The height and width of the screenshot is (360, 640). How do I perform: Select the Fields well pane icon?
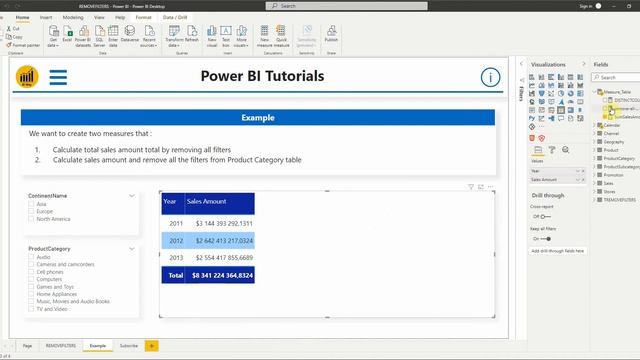pyautogui.click(x=538, y=150)
